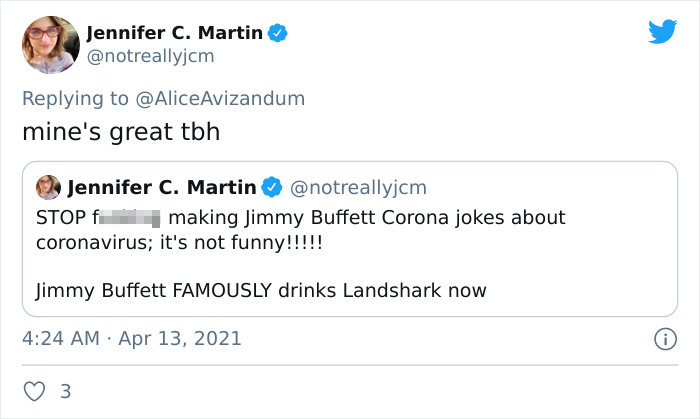The height and width of the screenshot is (419, 700).
Task: Click verified badge in the quoted tweet
Action: 271,187
